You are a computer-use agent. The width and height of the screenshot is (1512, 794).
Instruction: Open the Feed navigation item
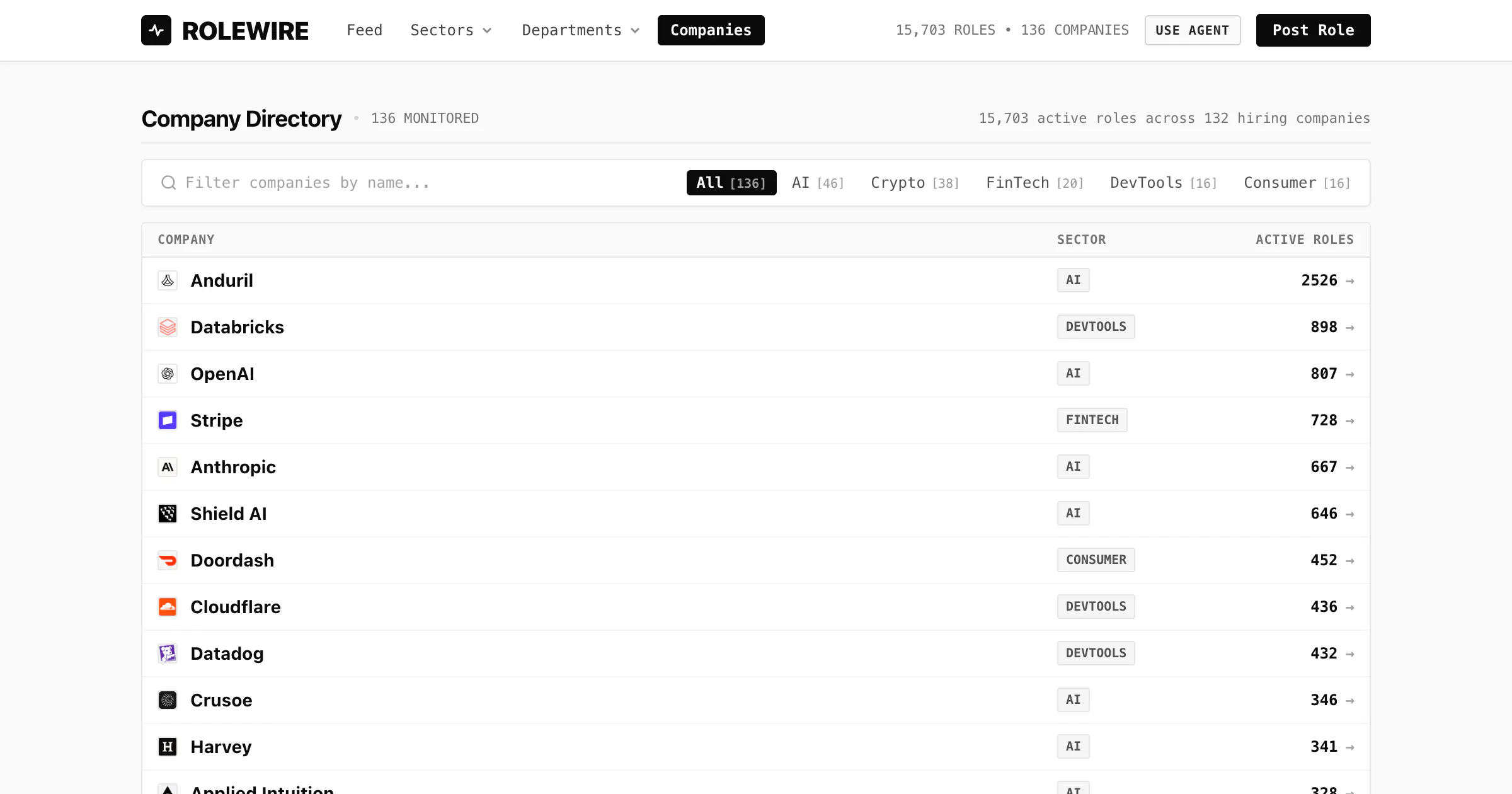point(364,30)
